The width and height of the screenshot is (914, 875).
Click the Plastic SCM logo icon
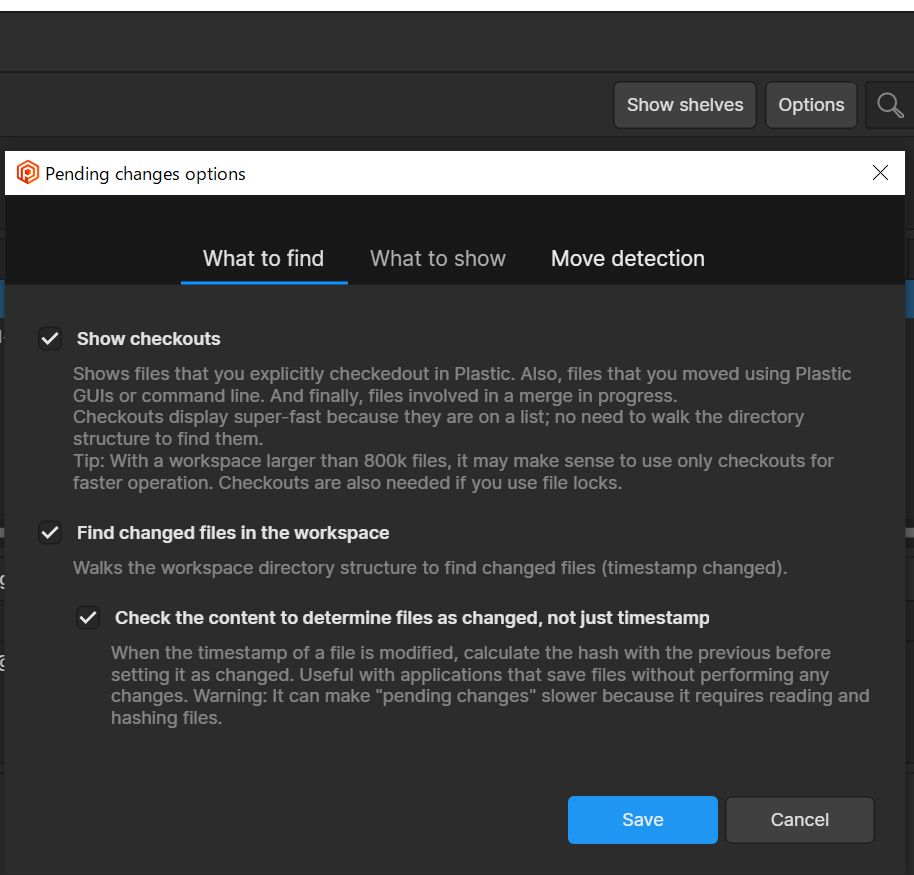point(27,173)
